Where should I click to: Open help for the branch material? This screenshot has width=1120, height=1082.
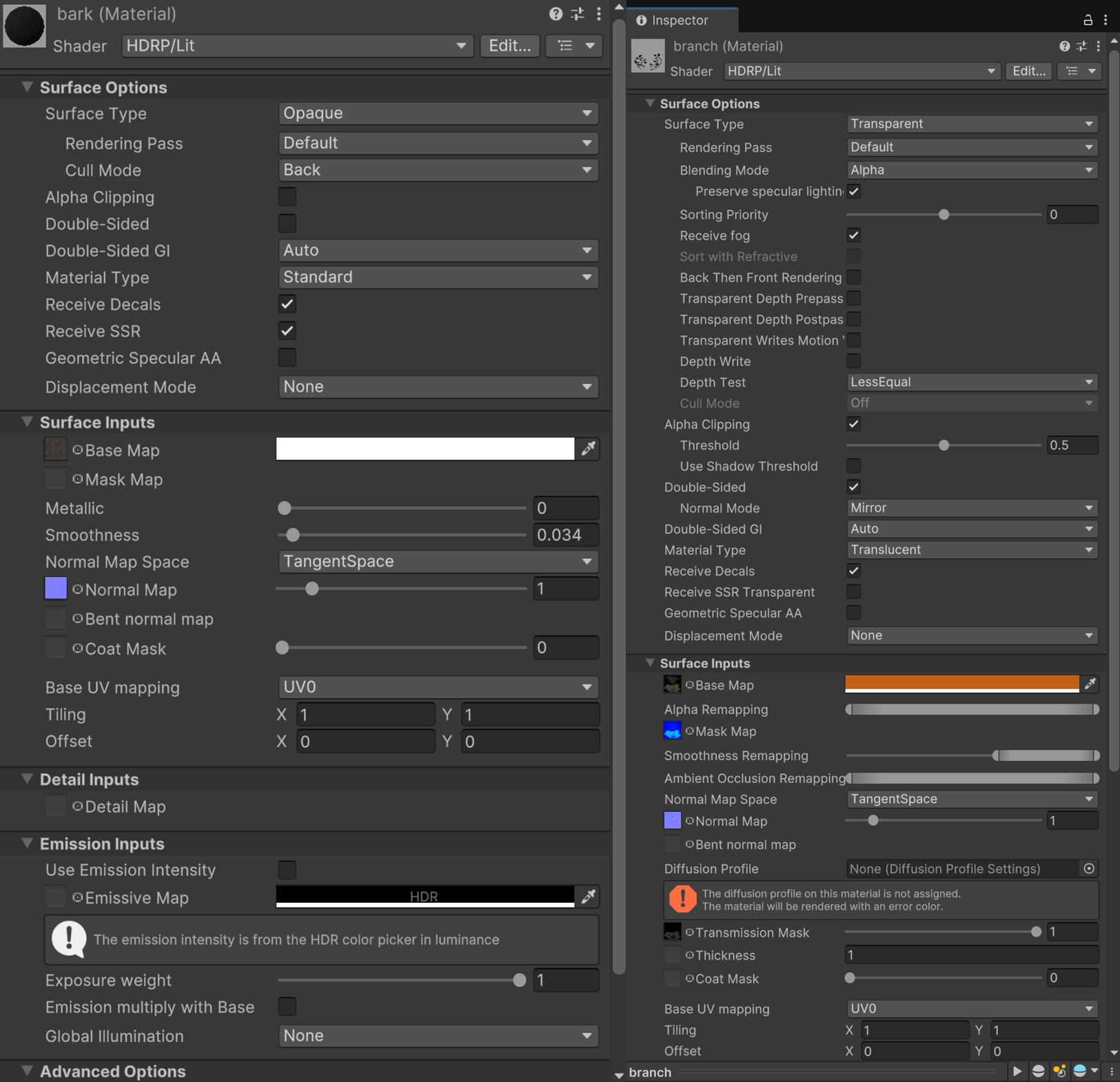pos(1065,46)
